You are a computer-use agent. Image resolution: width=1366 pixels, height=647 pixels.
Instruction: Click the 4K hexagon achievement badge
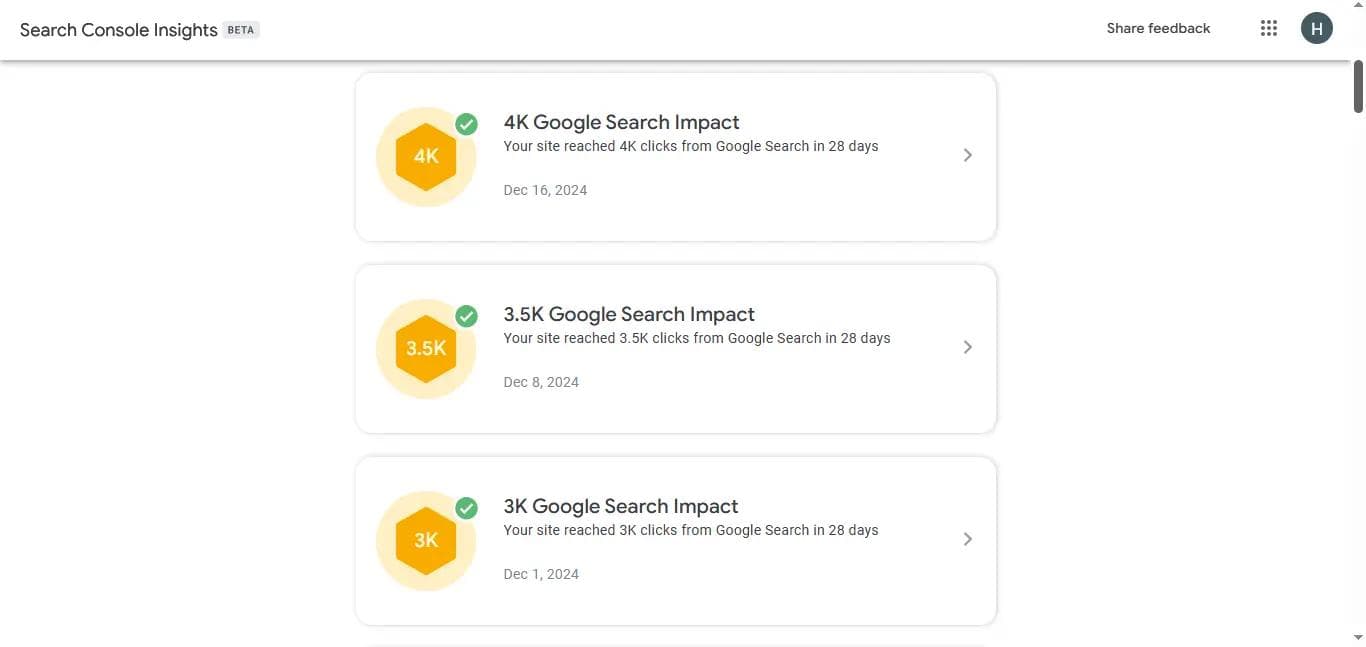click(425, 155)
